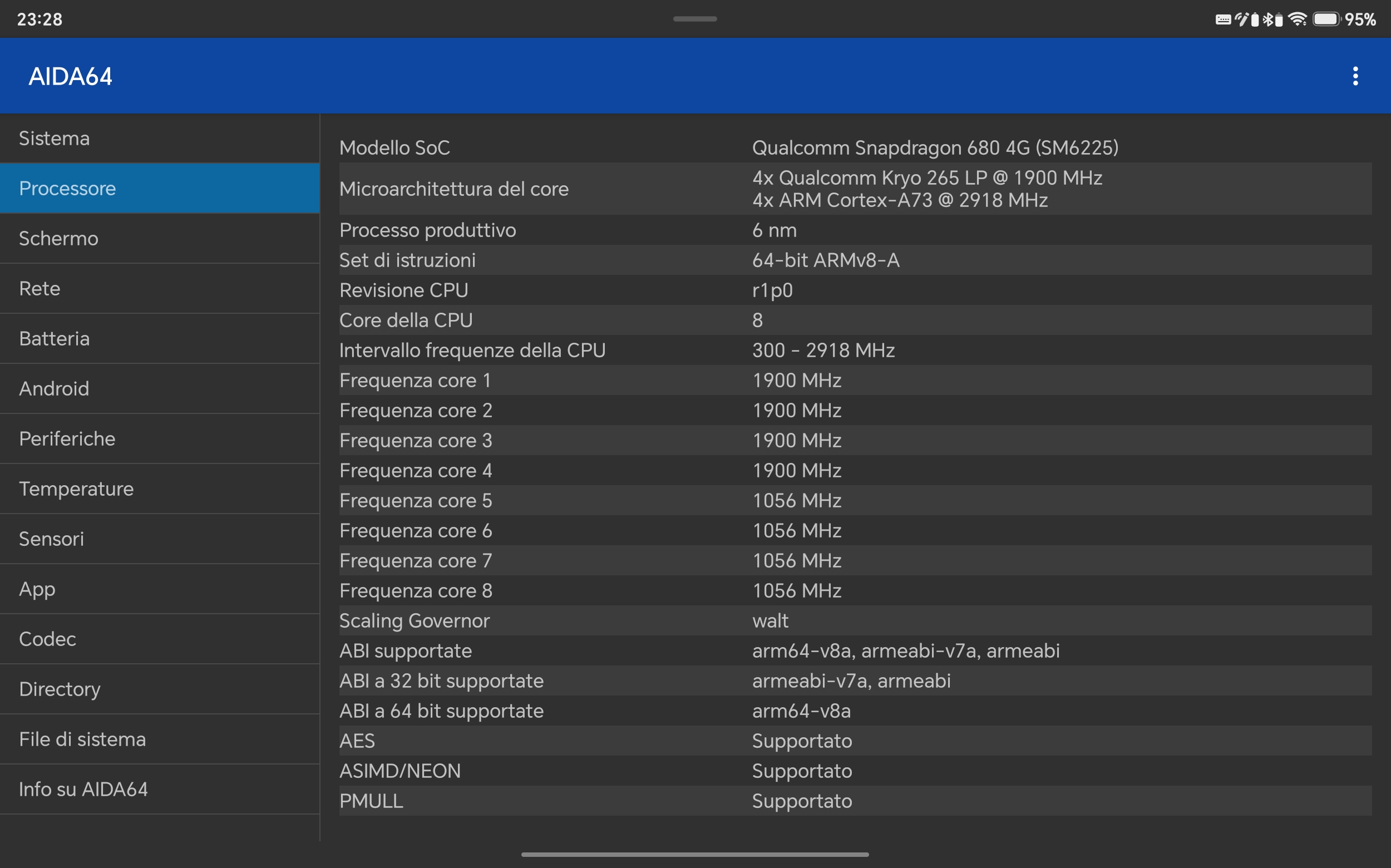The height and width of the screenshot is (868, 1391).
Task: Select the Set di istruzioni row
Action: pos(855,260)
